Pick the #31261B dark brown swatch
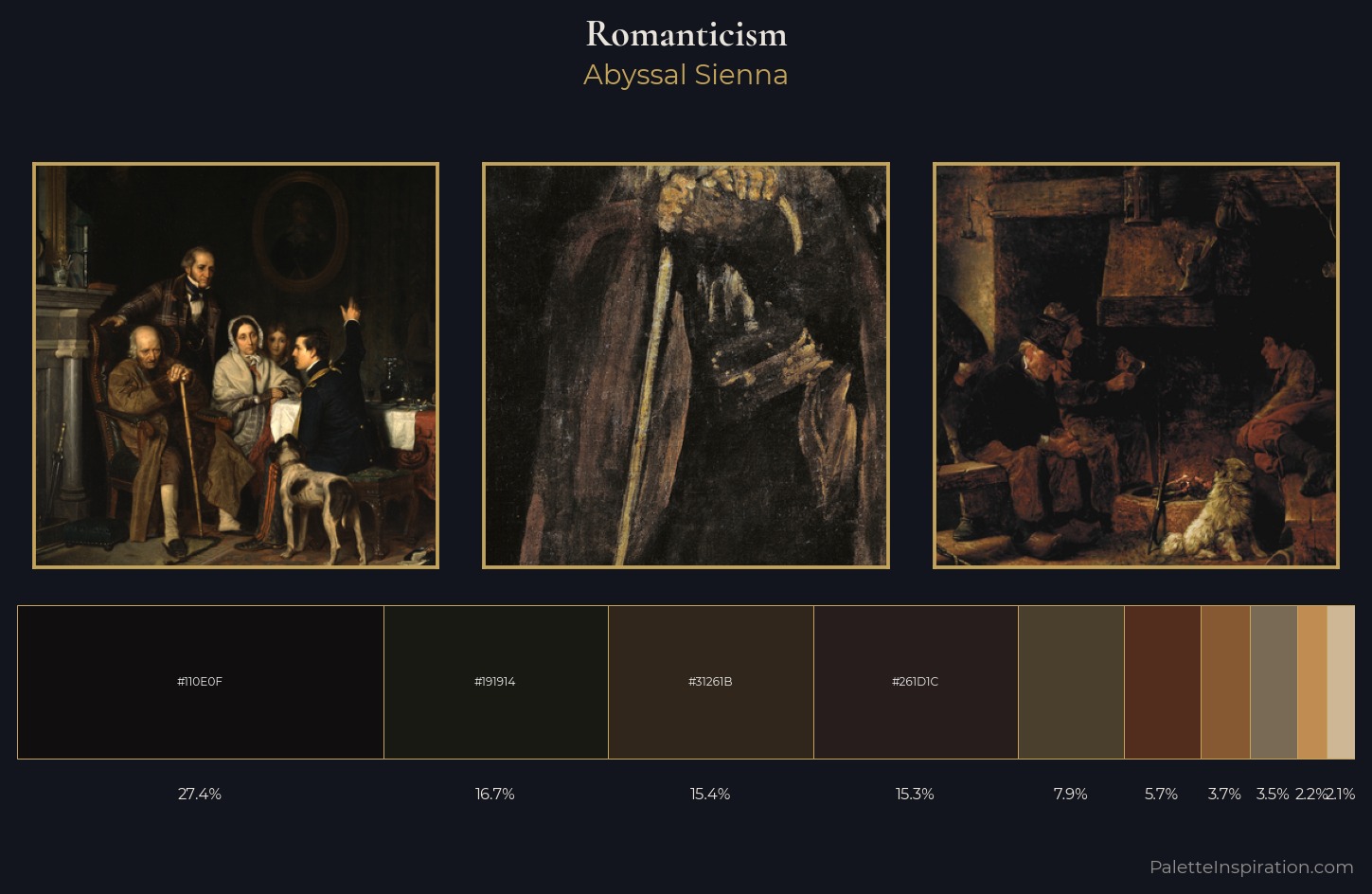1372x894 pixels. [x=711, y=682]
